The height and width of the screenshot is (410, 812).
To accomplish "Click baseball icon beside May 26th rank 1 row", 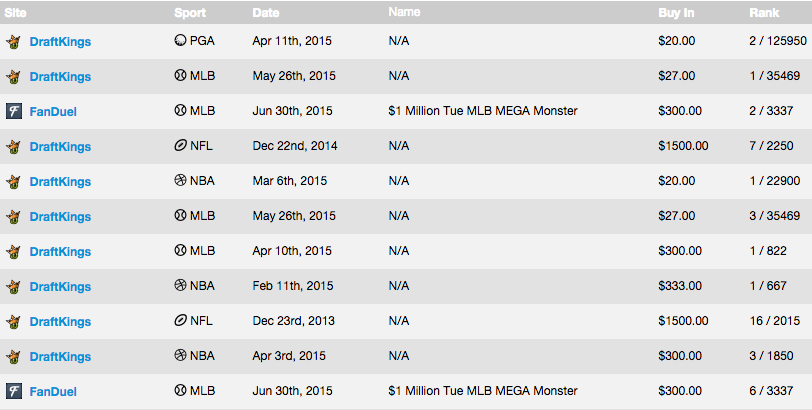I will click(x=180, y=76).
